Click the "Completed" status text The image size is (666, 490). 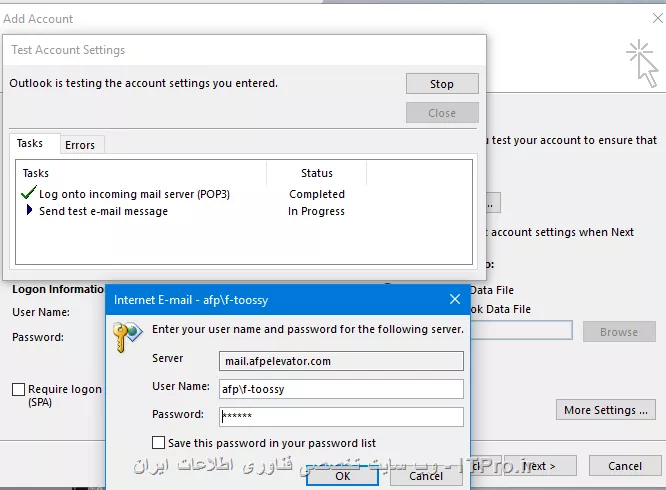click(x=317, y=194)
